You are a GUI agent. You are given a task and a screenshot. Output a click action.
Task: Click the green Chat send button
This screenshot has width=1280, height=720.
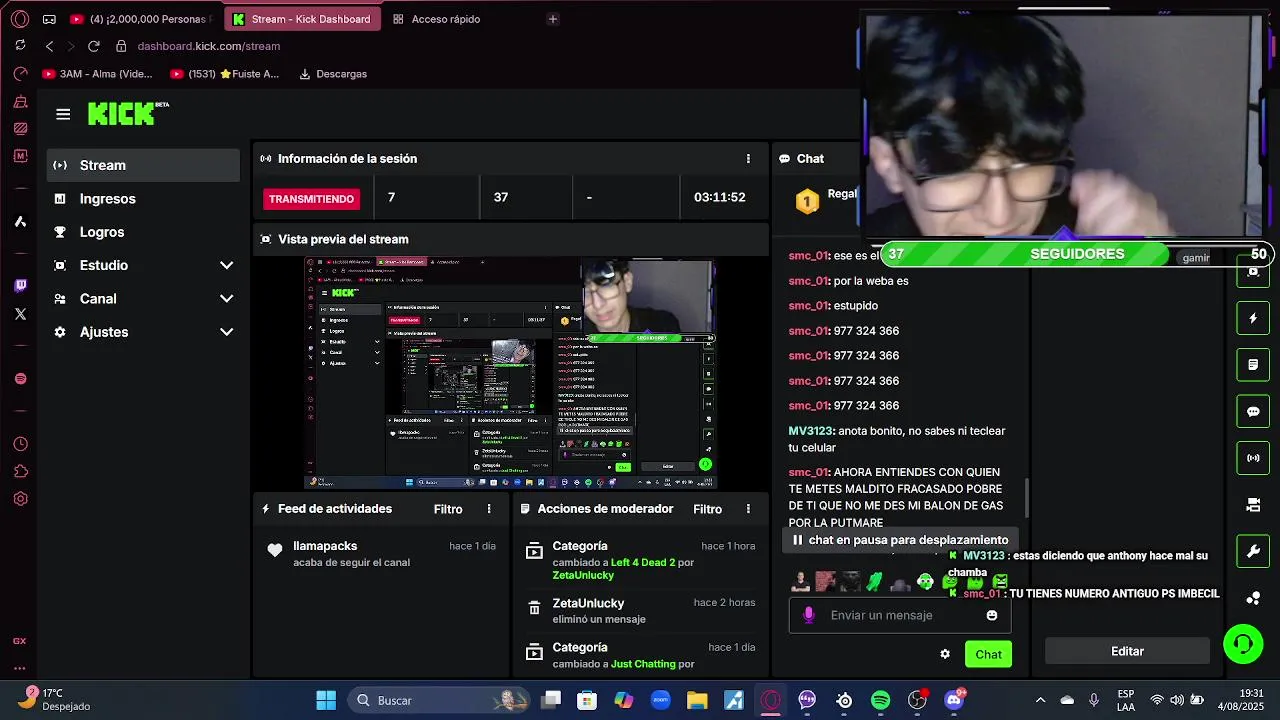point(988,654)
